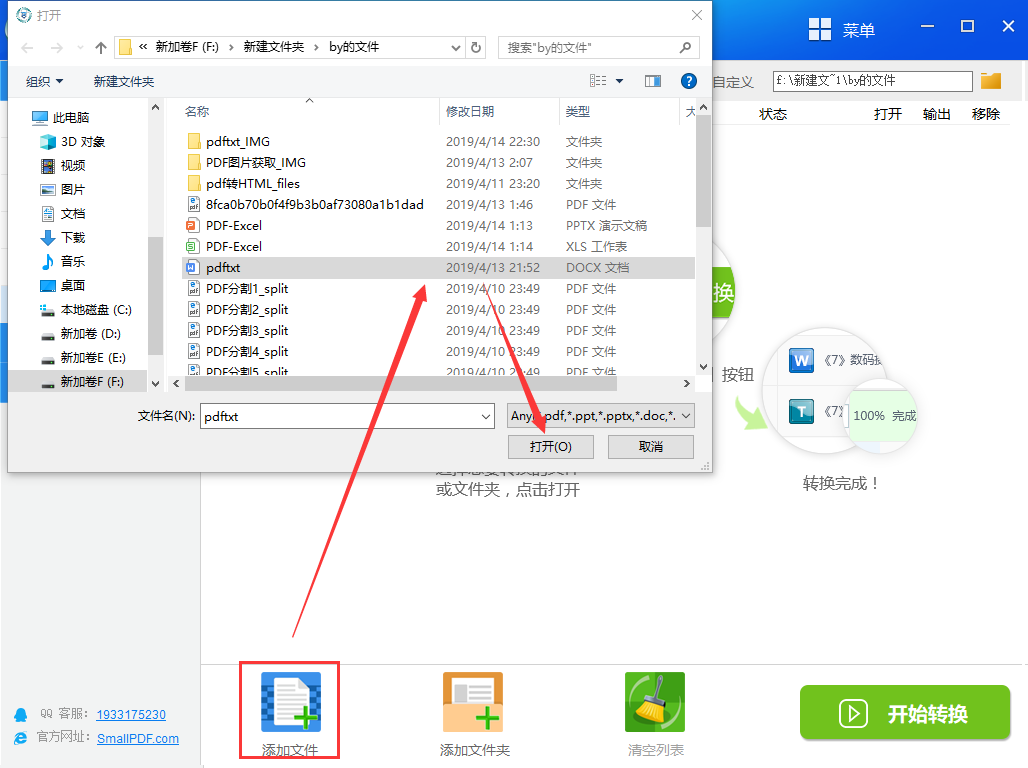Image resolution: width=1028 pixels, height=768 pixels.
Task: Open the view options dropdown
Action: [619, 81]
